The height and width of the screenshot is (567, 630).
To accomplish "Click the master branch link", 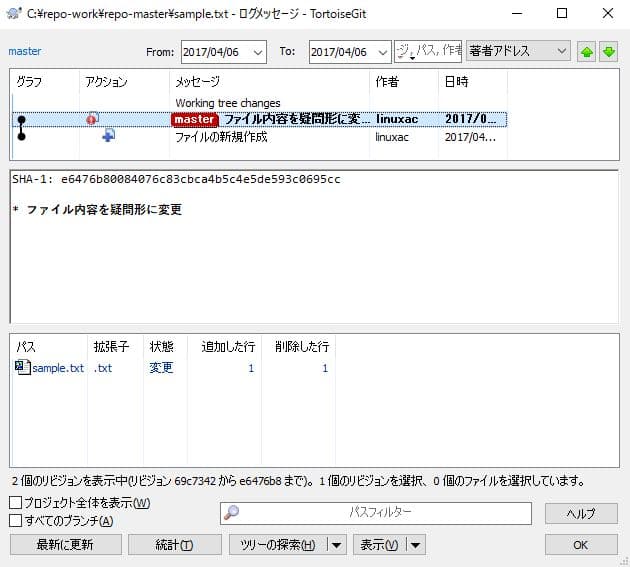I will [x=25, y=51].
